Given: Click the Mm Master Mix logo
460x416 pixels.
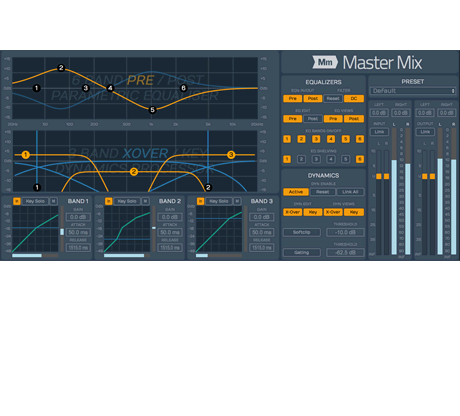Looking at the screenshot, I should [x=367, y=62].
